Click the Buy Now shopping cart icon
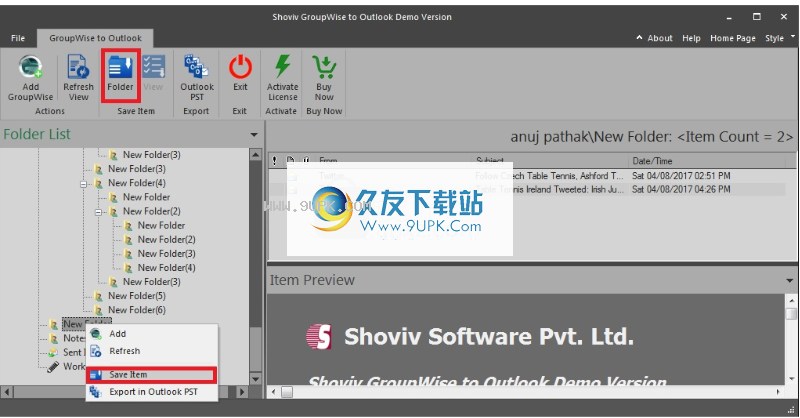 324,67
